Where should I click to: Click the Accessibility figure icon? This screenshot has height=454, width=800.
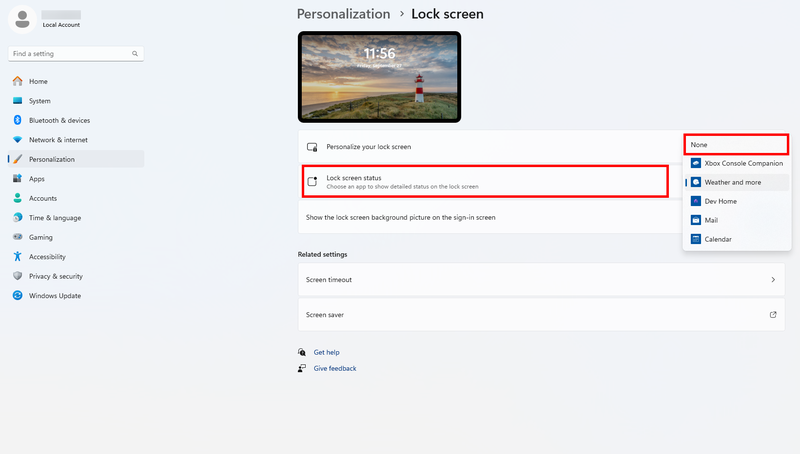tap(17, 256)
